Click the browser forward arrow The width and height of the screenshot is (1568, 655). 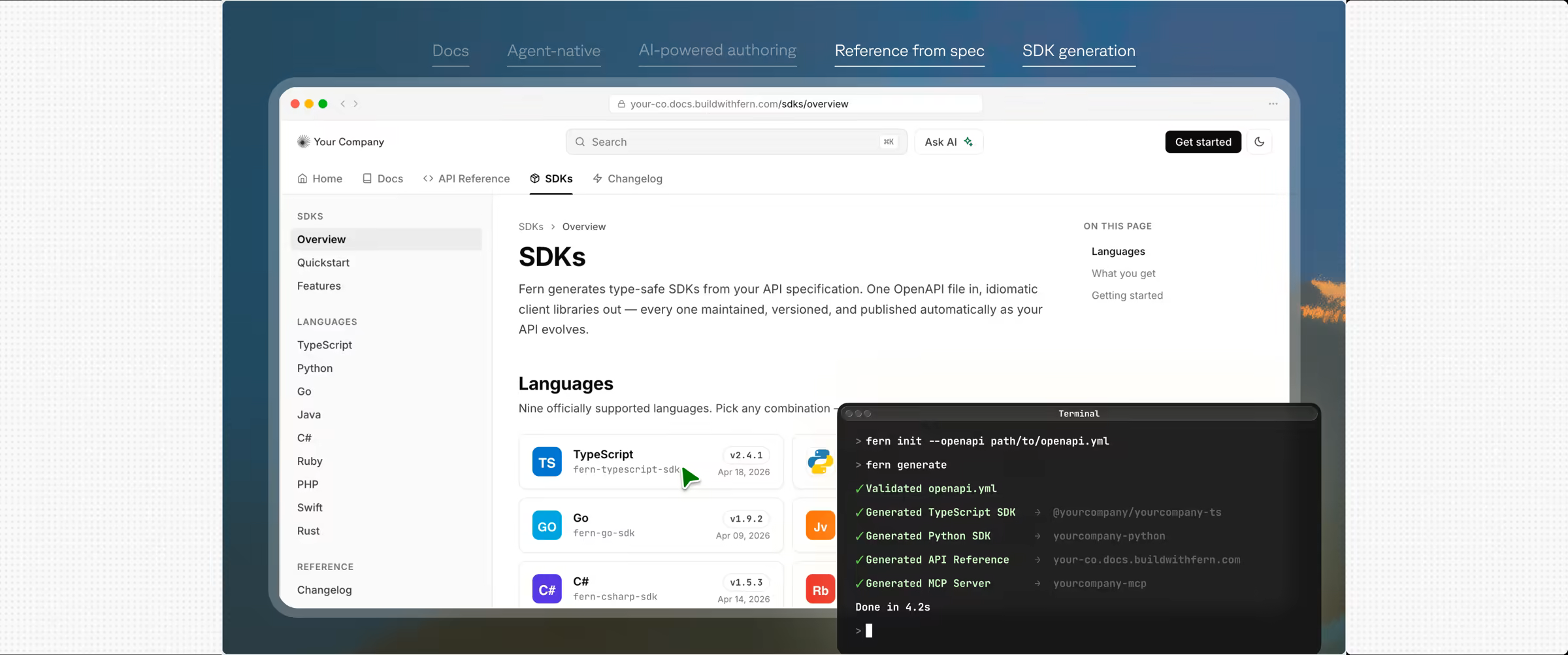[x=356, y=104]
